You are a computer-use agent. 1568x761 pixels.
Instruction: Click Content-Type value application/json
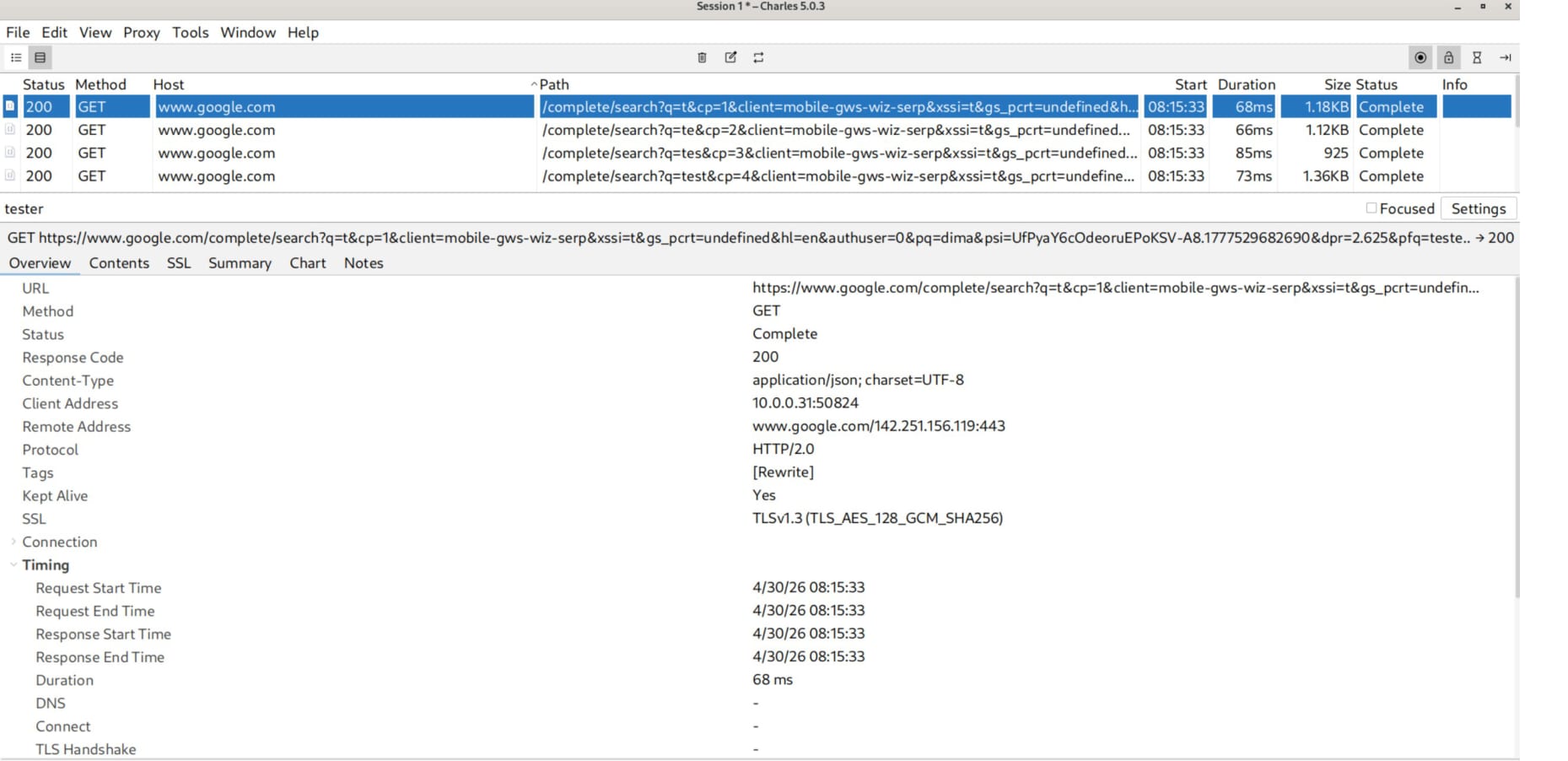click(858, 380)
